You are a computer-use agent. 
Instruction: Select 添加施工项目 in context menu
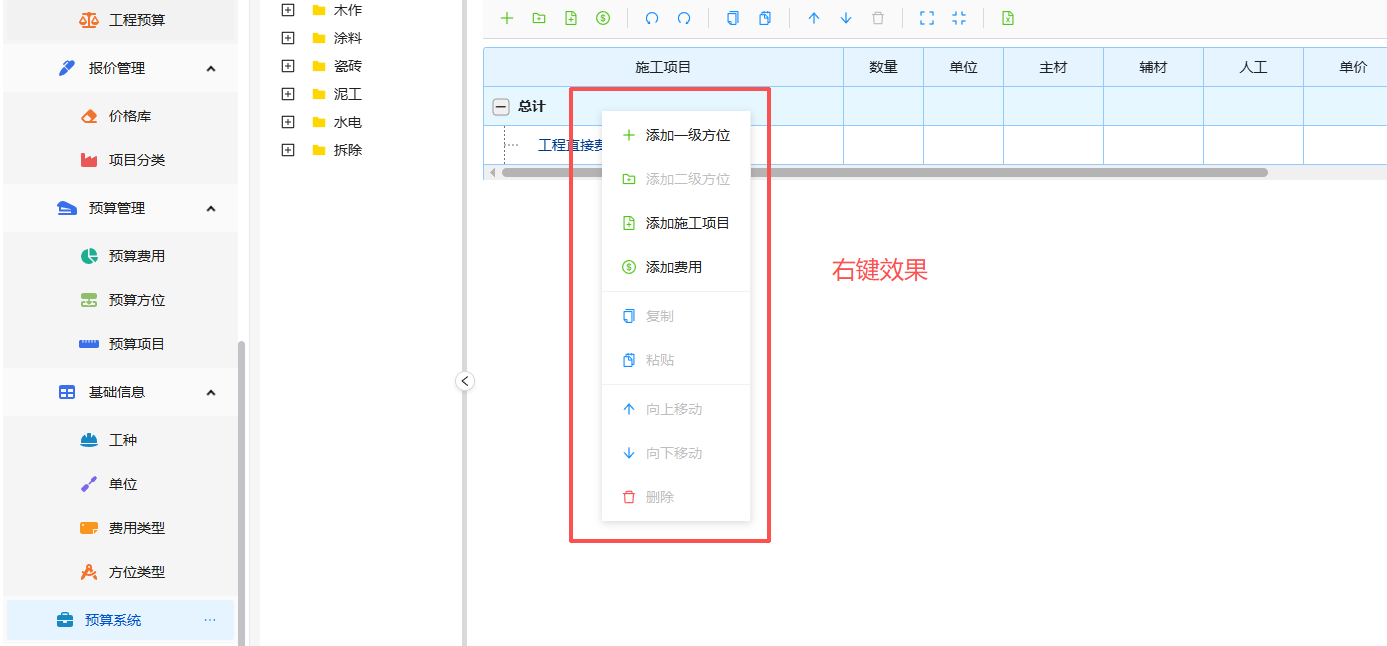[x=687, y=223]
